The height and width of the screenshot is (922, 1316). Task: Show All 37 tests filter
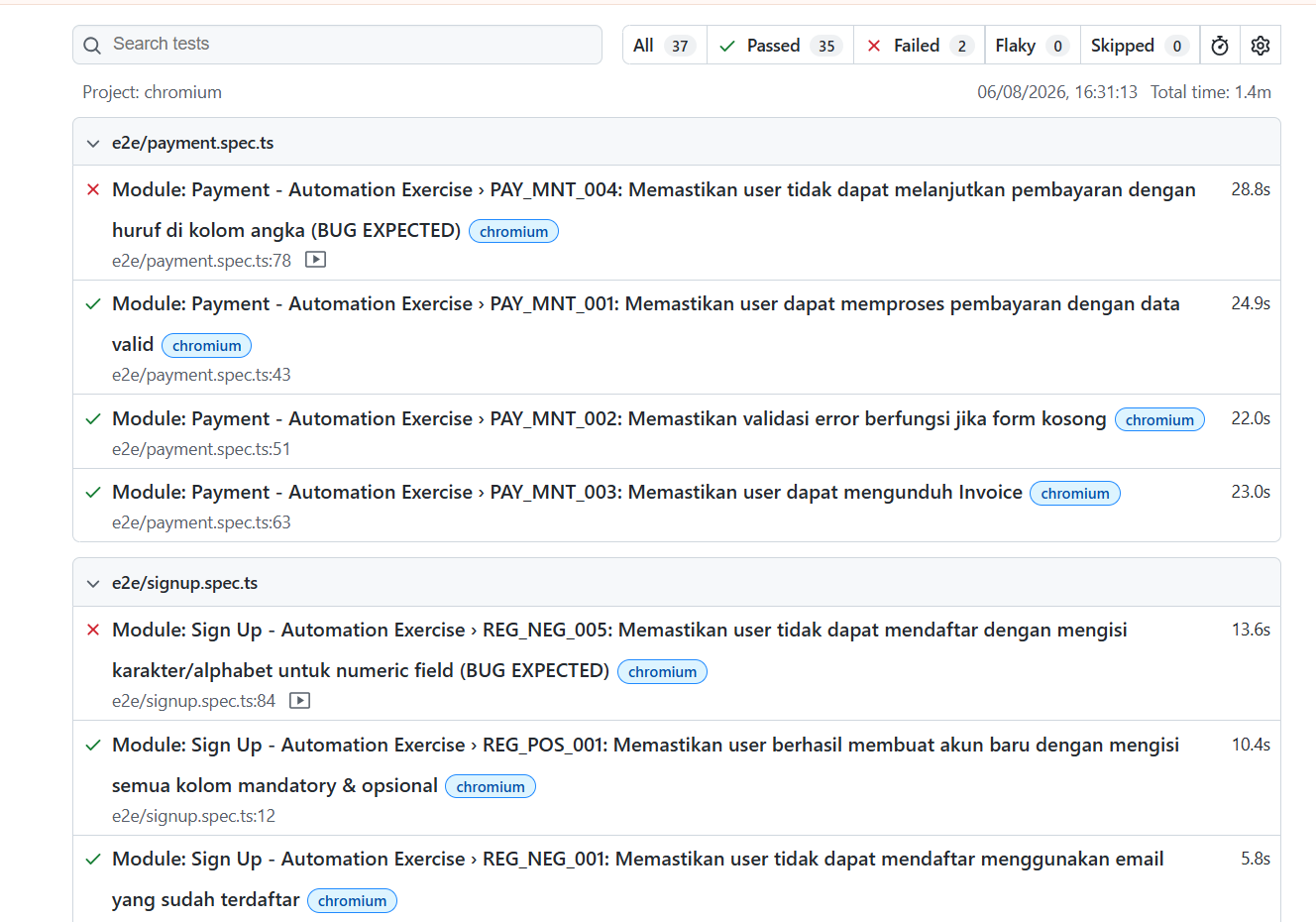665,46
